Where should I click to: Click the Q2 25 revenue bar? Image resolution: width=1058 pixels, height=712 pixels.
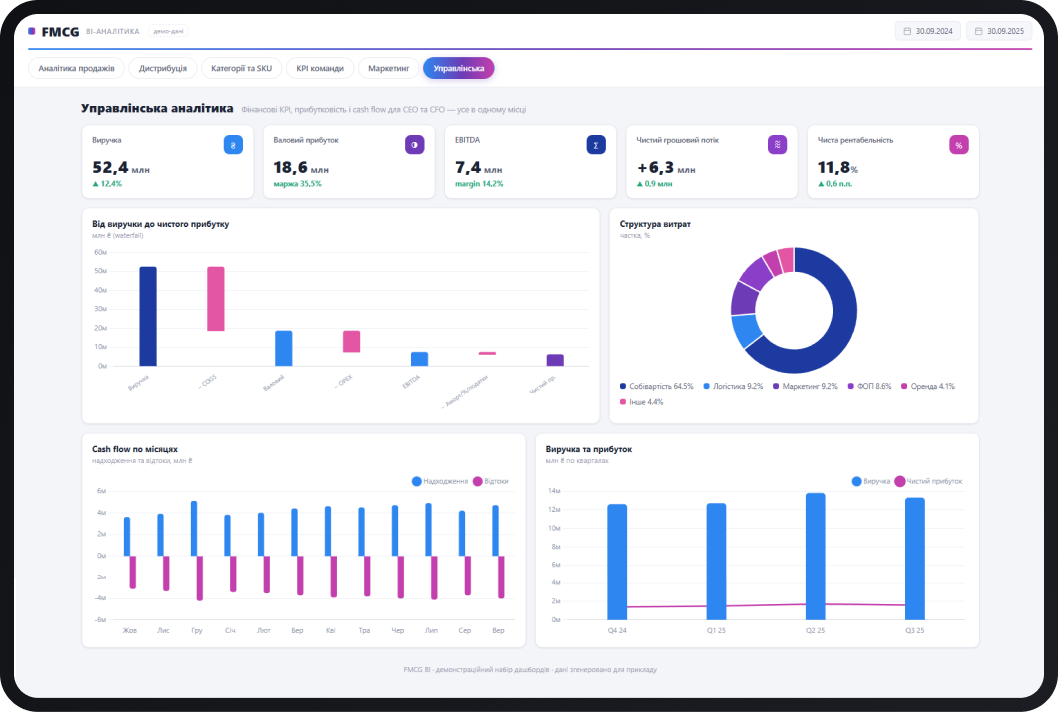pos(816,556)
